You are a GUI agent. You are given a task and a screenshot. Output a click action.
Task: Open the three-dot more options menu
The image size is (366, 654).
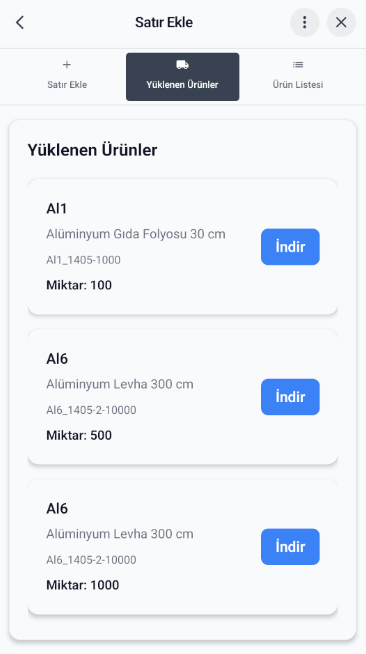[305, 23]
